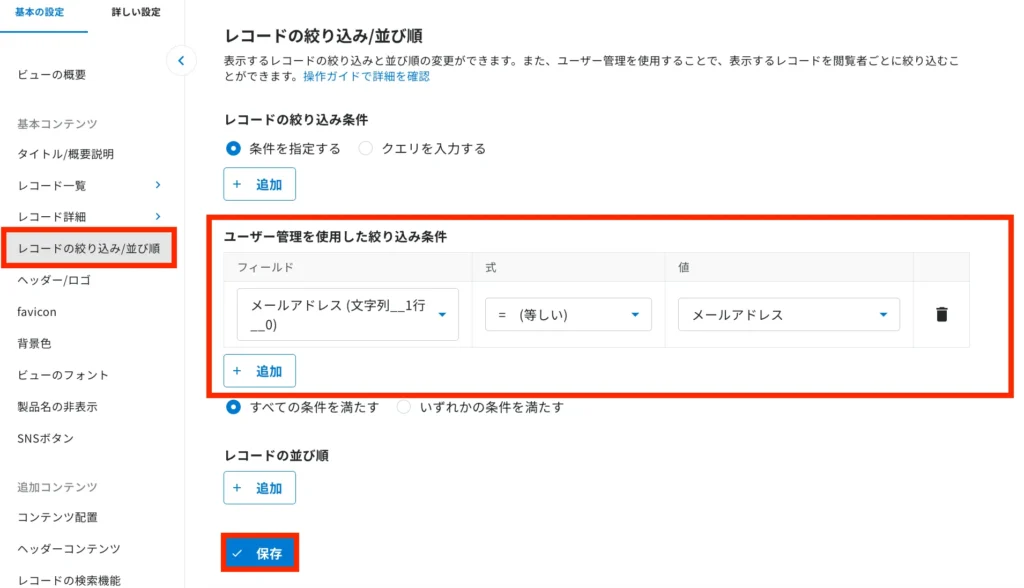
Task: Open ヘッダーコンテンツ in sidebar
Action: [x=69, y=549]
